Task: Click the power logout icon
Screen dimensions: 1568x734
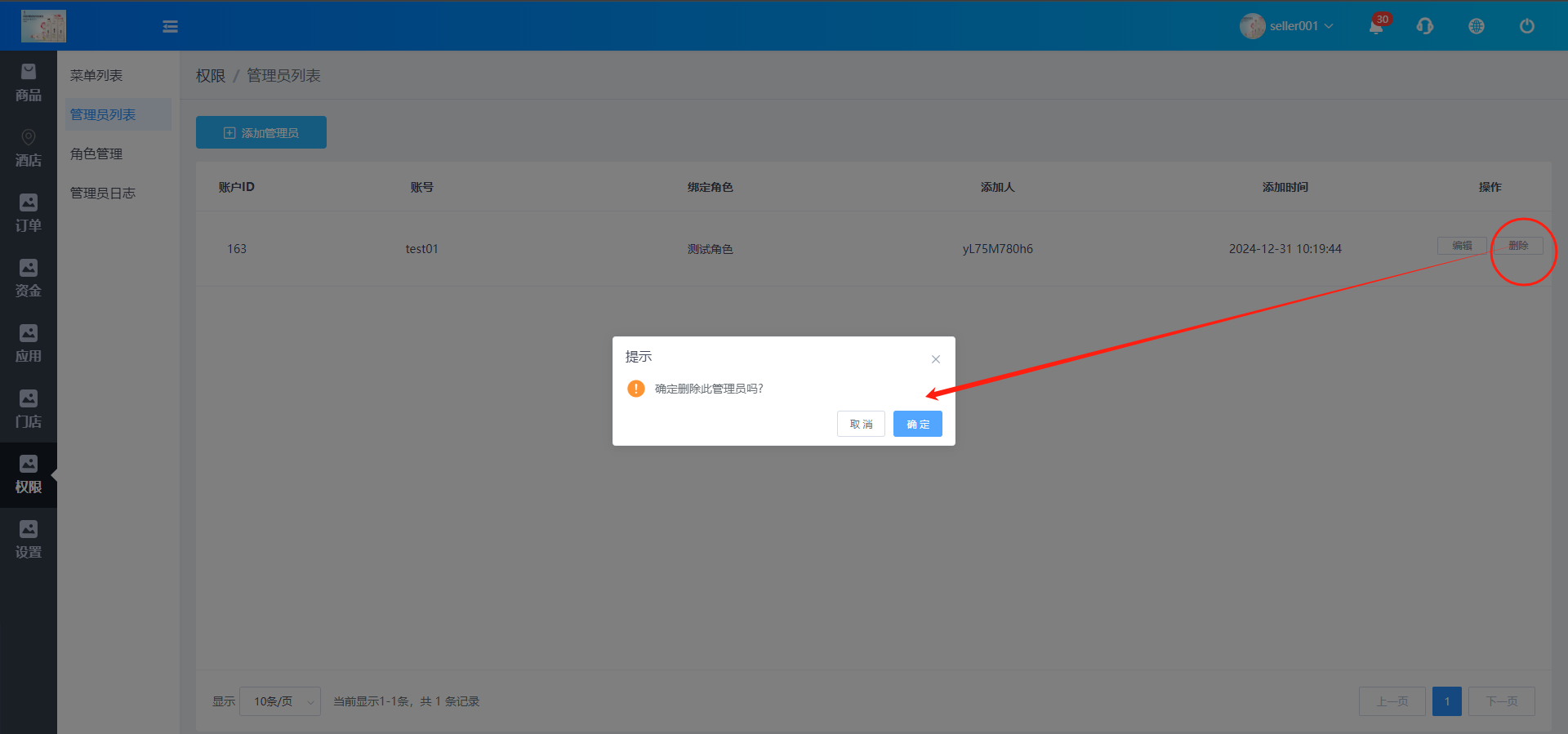Action: (x=1526, y=26)
